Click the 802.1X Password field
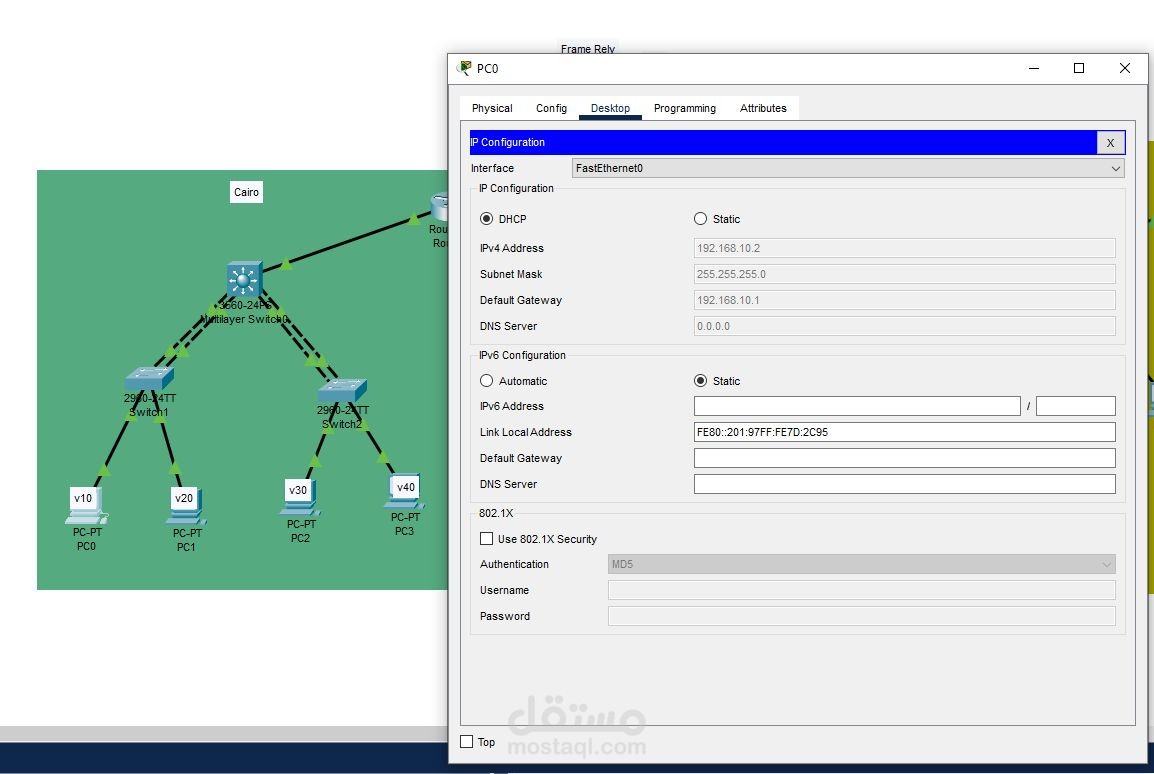Viewport: 1154px width, 774px height. (862, 616)
